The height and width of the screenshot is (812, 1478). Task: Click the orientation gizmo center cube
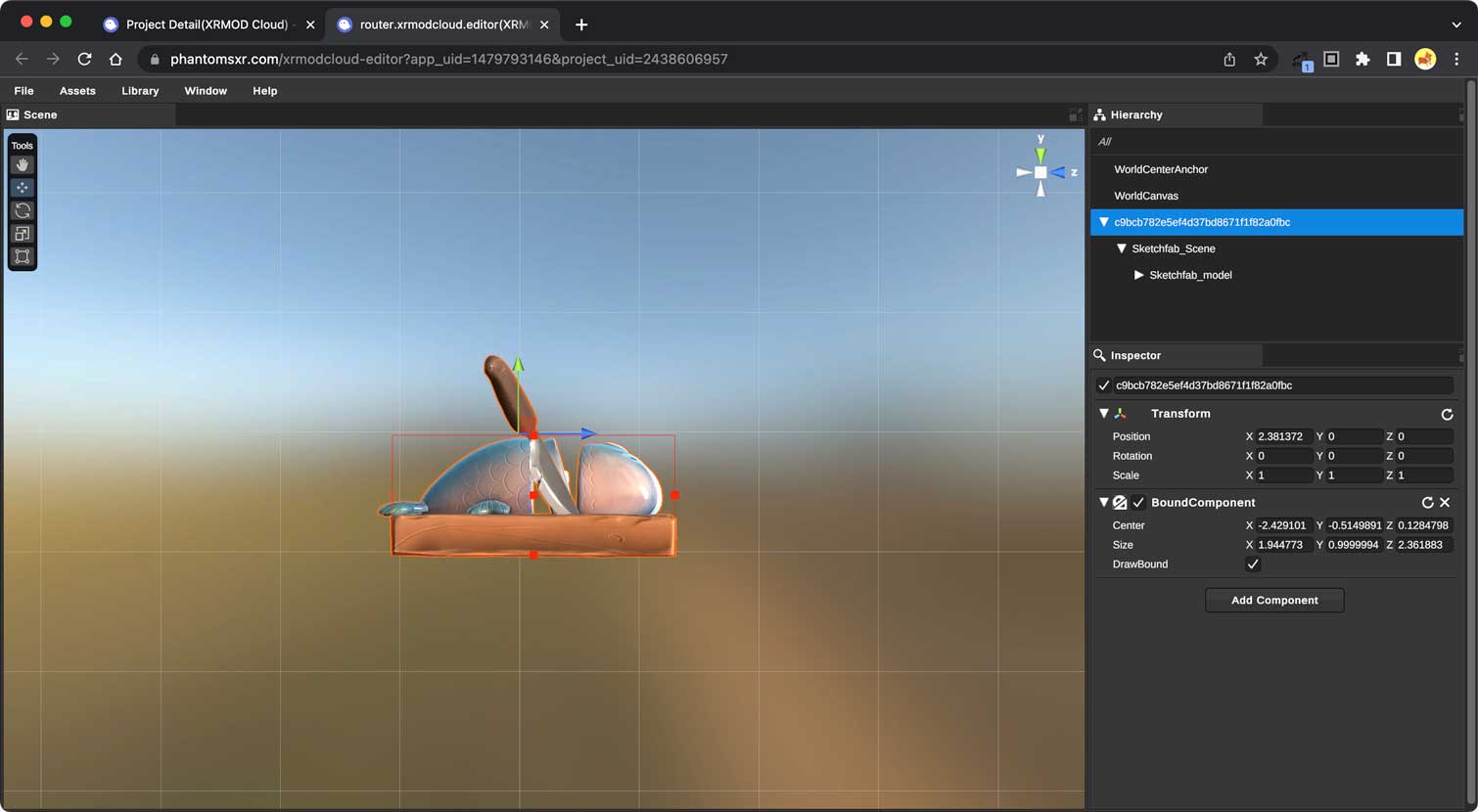coord(1040,172)
